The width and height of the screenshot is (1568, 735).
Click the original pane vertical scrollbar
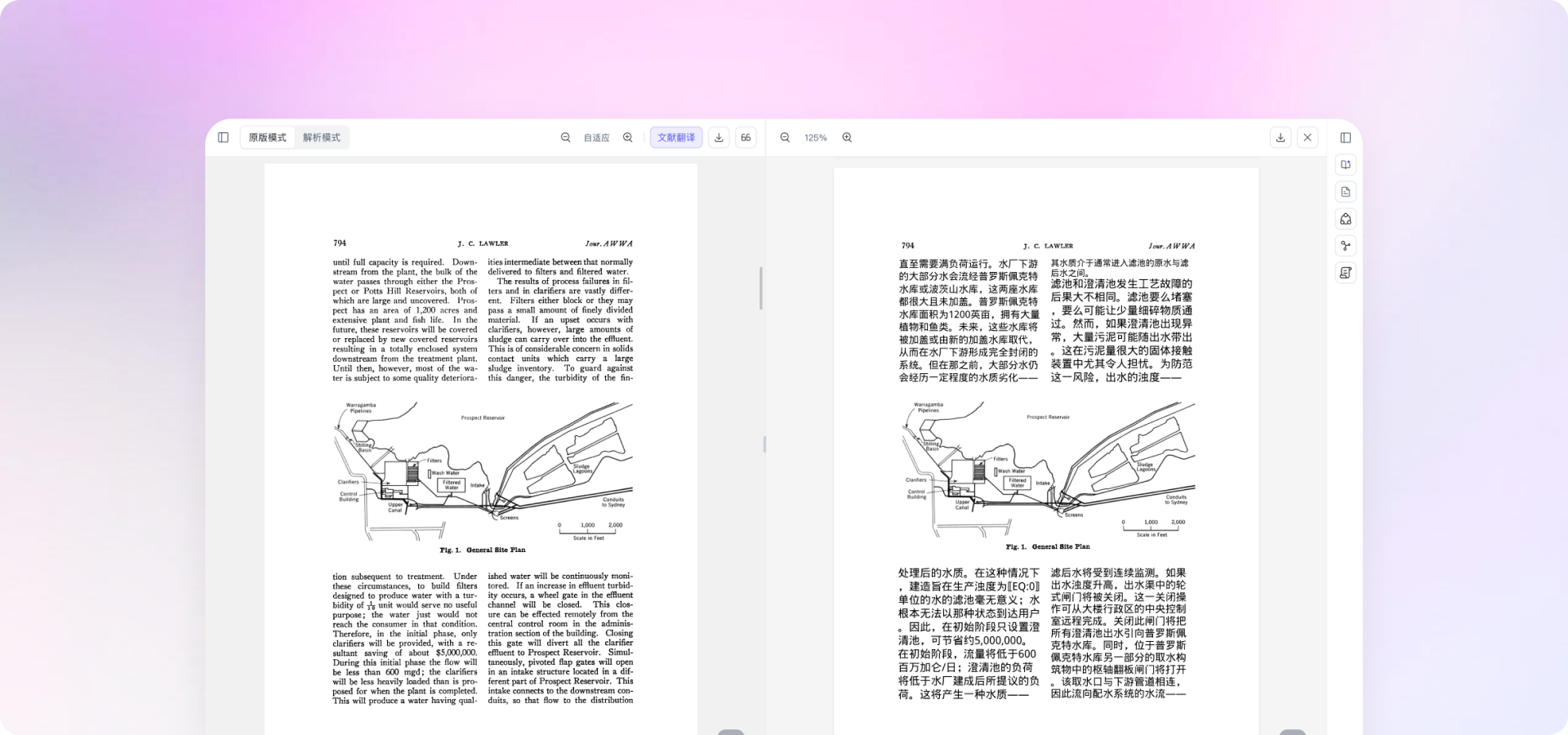tap(760, 288)
